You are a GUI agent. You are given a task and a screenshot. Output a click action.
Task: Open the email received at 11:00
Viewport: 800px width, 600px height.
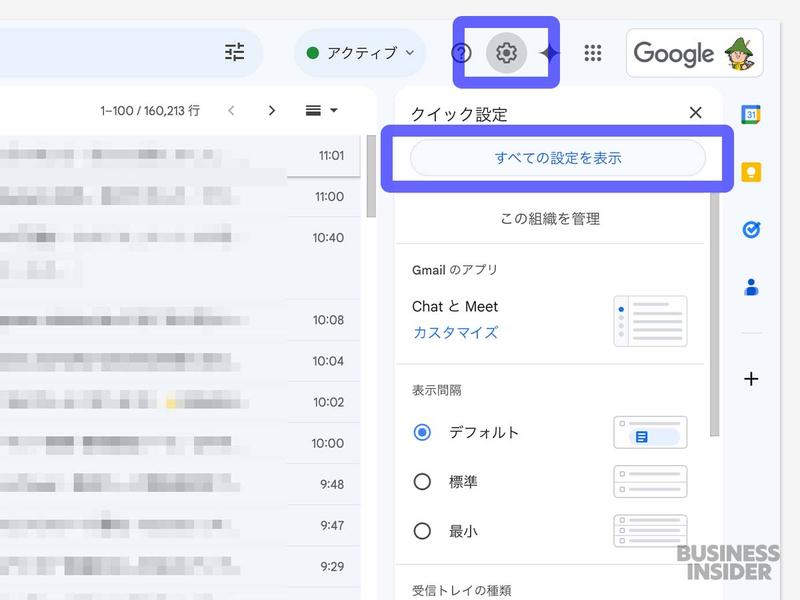pos(180,197)
